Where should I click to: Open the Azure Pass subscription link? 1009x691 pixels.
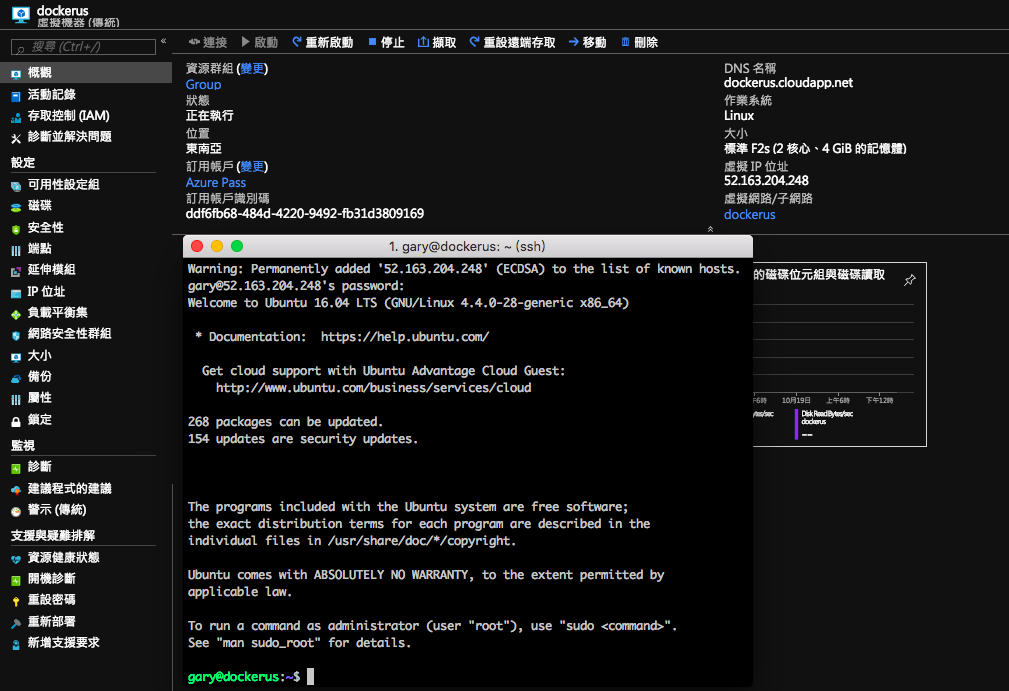(216, 183)
